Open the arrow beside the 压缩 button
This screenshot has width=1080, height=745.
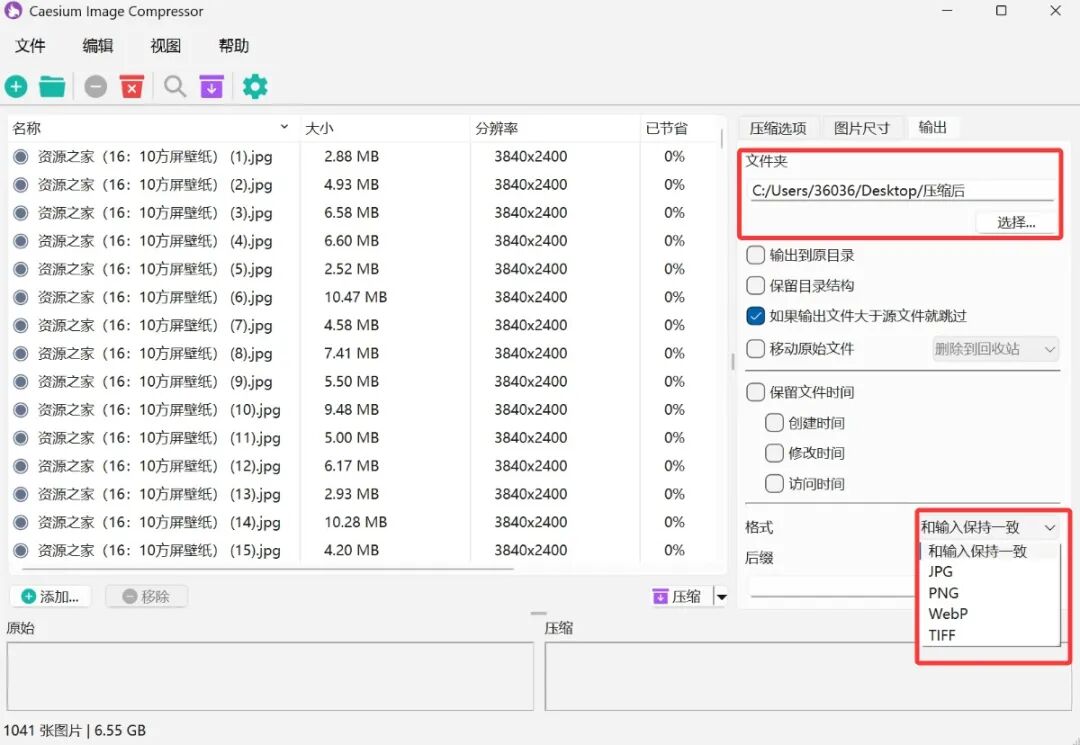(721, 597)
